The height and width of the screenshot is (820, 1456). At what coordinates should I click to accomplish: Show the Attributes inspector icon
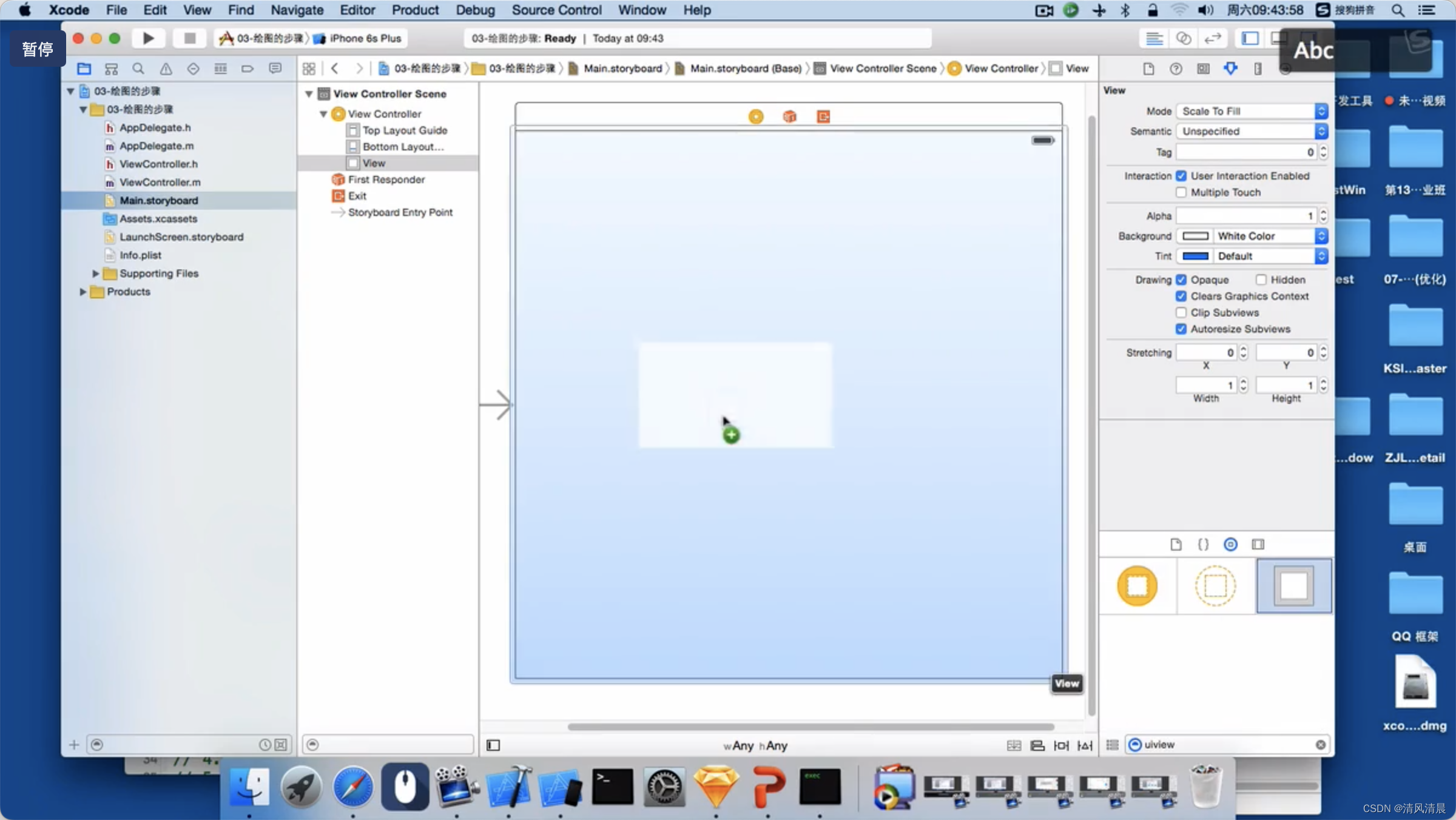click(x=1230, y=69)
